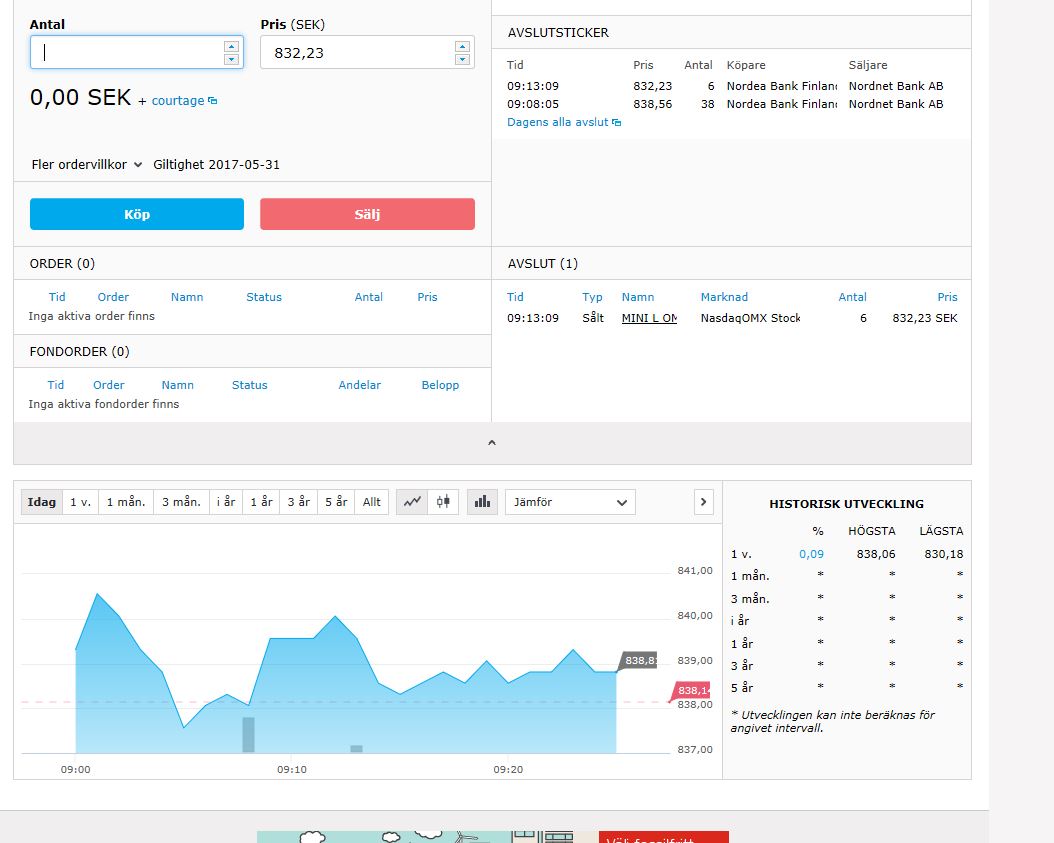Open the Jämför comparison dropdown
This screenshot has height=843, width=1054.
(570, 502)
